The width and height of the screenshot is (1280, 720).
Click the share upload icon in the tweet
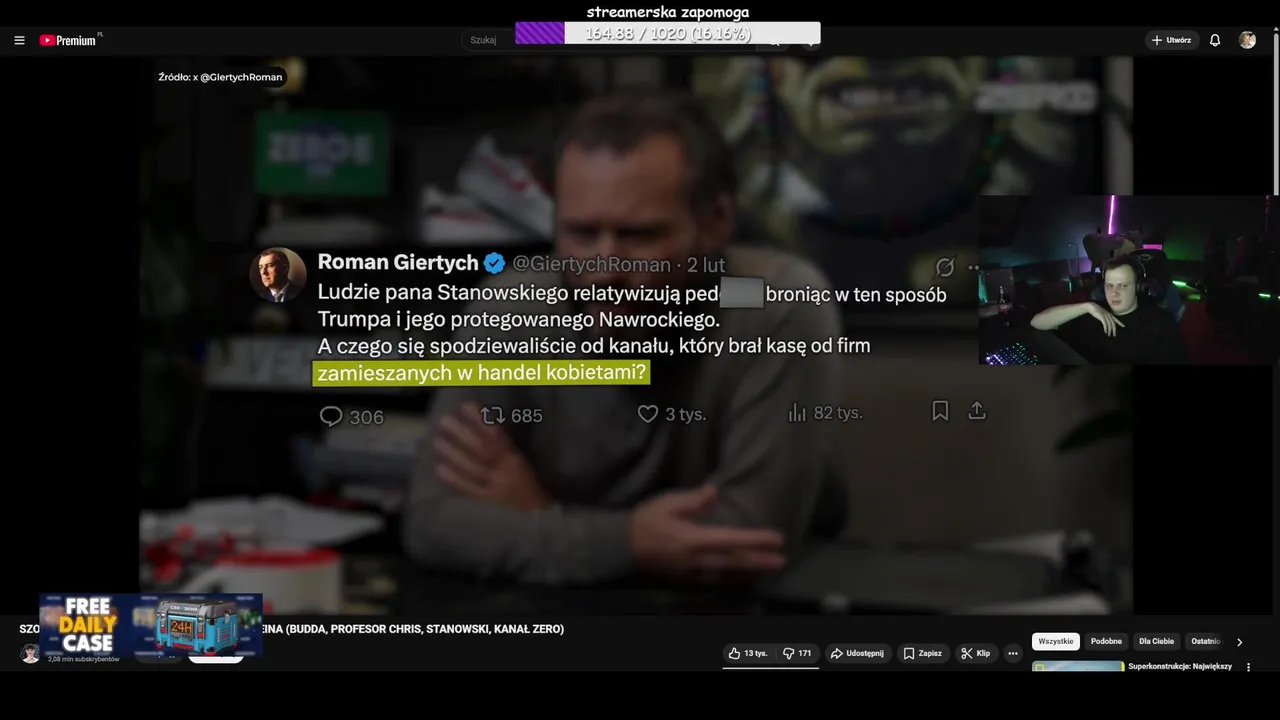(x=977, y=411)
